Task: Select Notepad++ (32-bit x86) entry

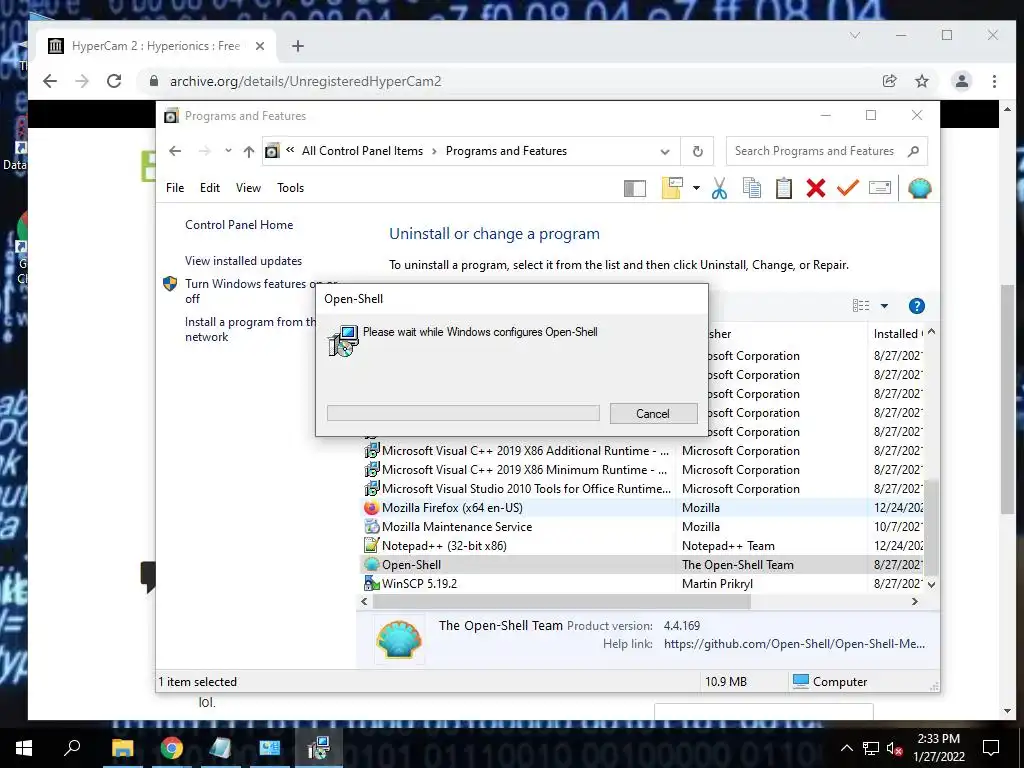Action: (643, 545)
